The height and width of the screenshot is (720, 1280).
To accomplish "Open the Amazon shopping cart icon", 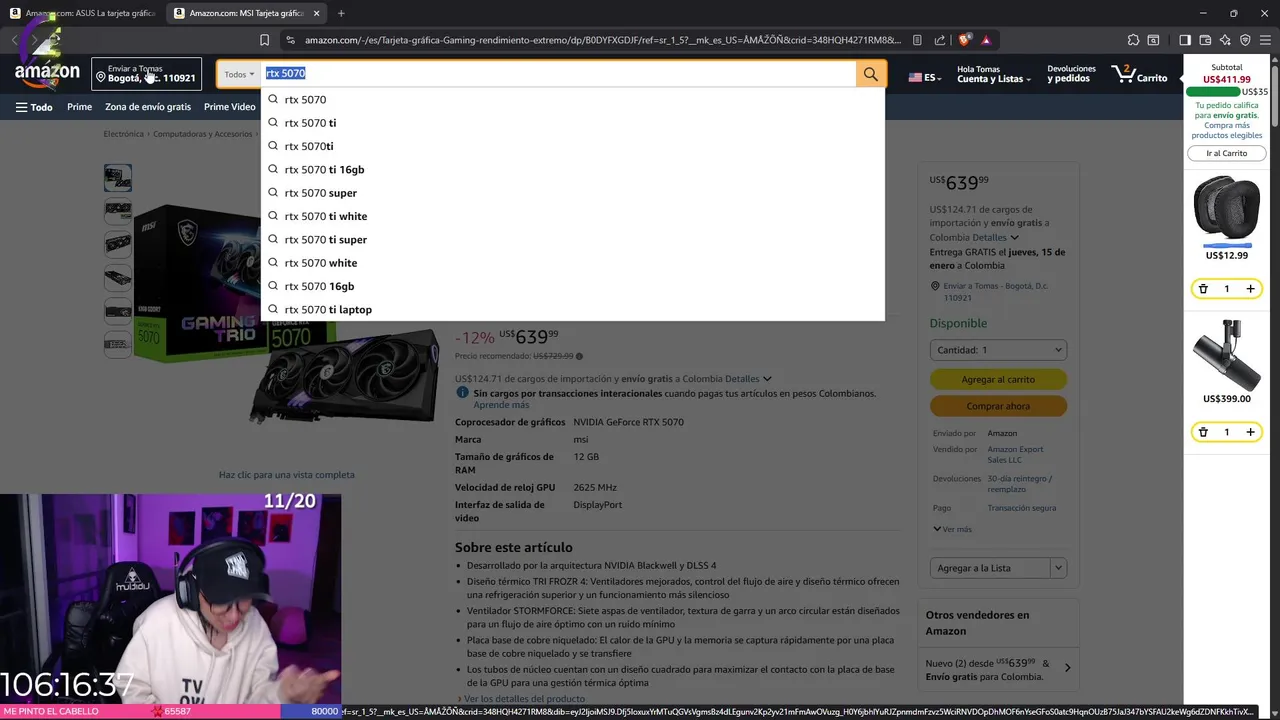I will pos(1140,74).
